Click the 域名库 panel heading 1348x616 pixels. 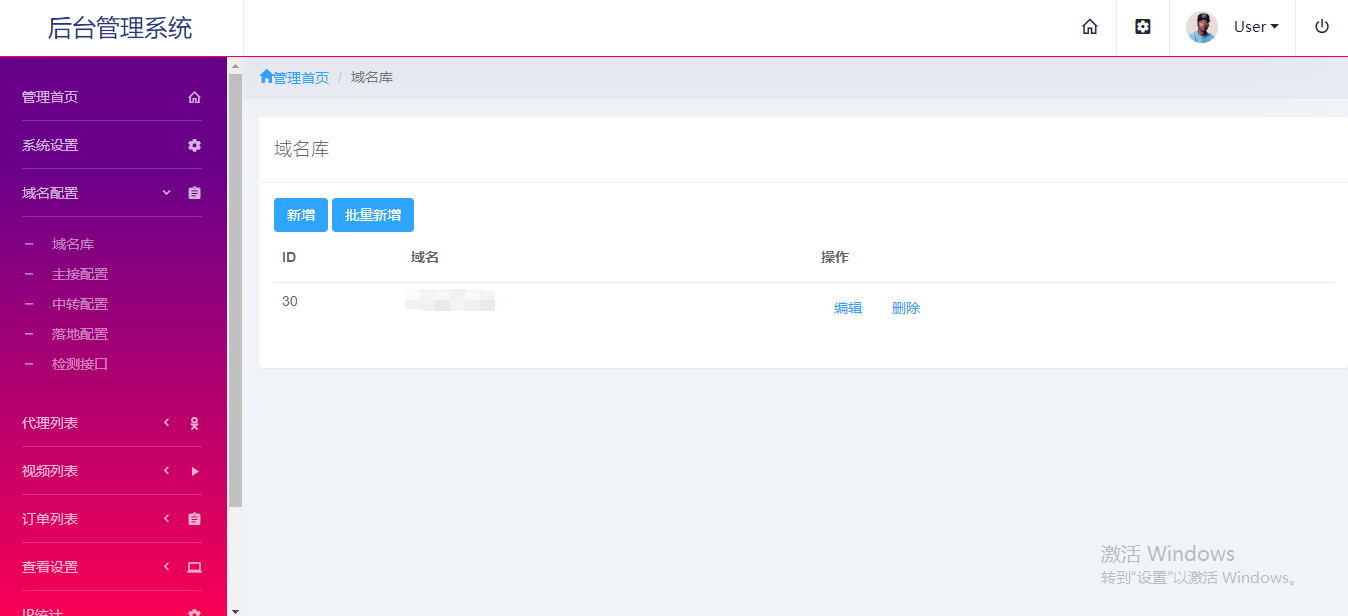click(x=302, y=149)
